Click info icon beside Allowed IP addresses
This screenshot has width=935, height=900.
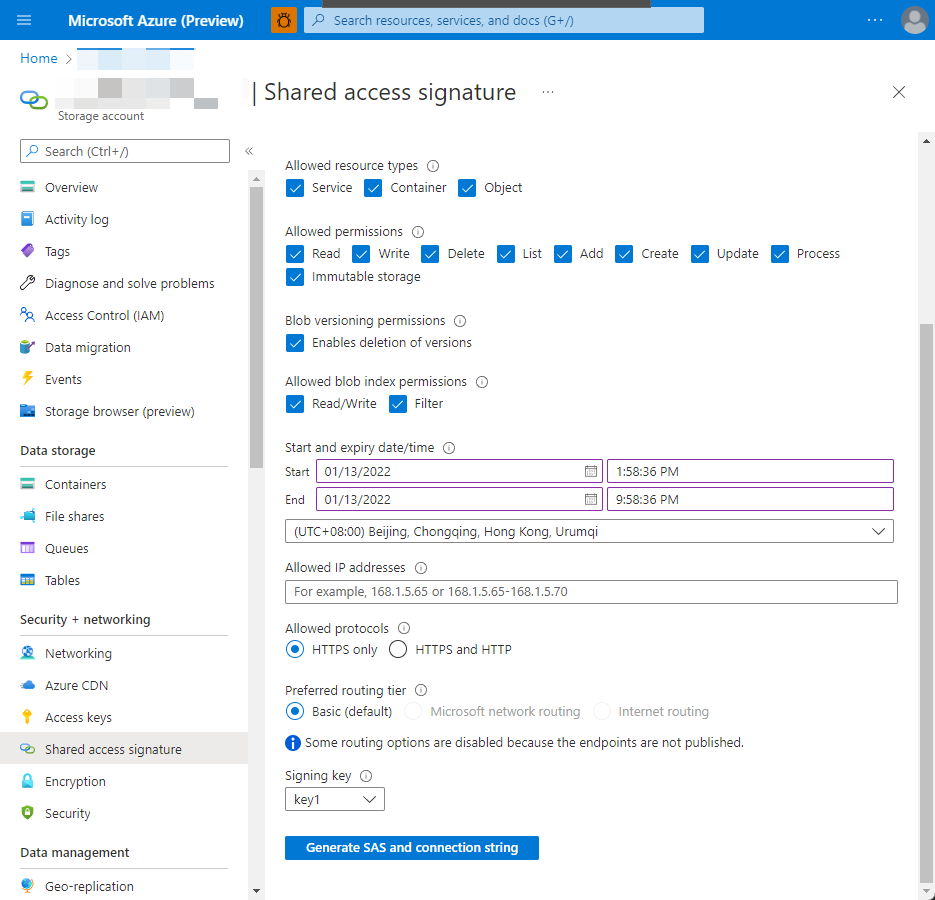point(421,568)
